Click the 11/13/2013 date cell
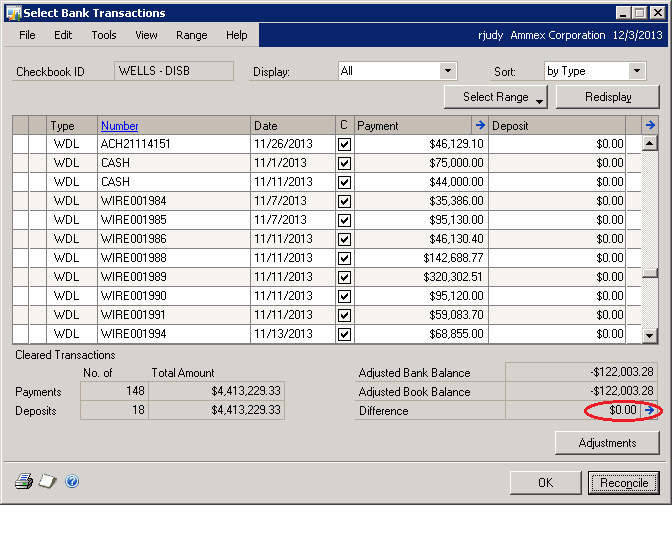Screen dimensions: 672x535 point(283,334)
